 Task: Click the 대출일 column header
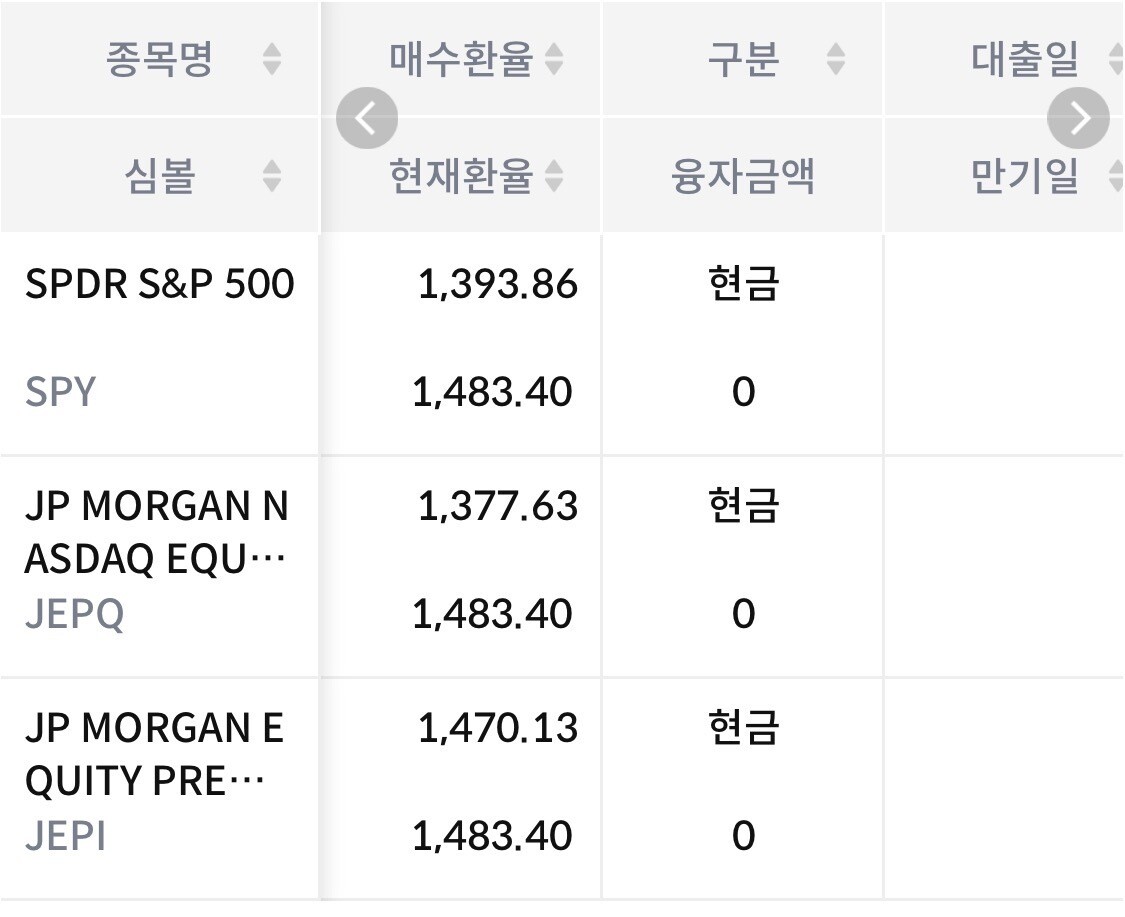click(1025, 60)
